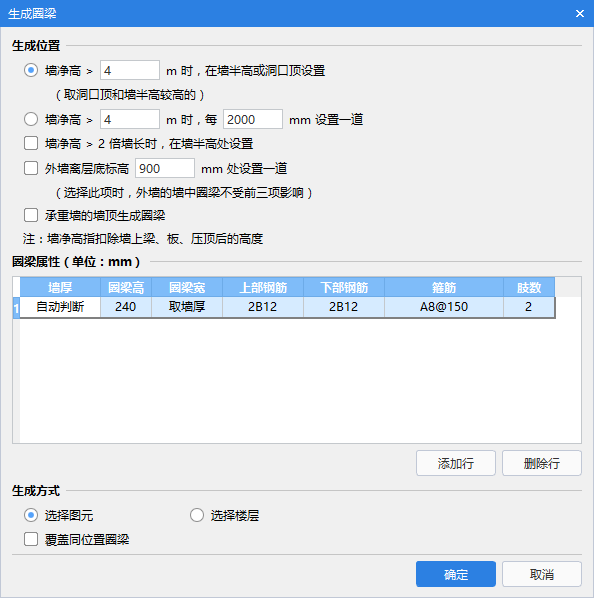
Task: Tick the 外墙离层底标高 checkbox
Action: [31, 168]
